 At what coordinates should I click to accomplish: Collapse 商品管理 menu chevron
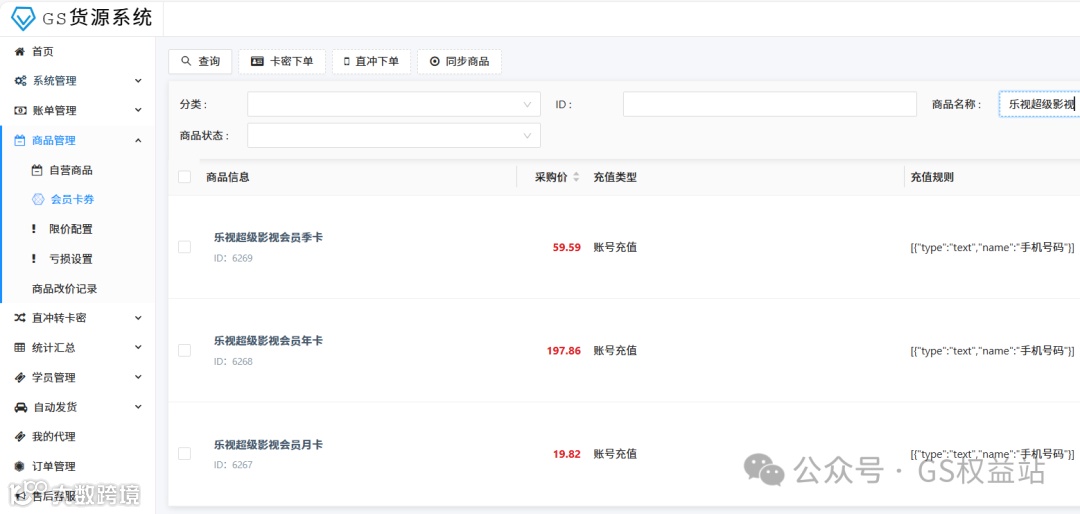[x=138, y=141]
